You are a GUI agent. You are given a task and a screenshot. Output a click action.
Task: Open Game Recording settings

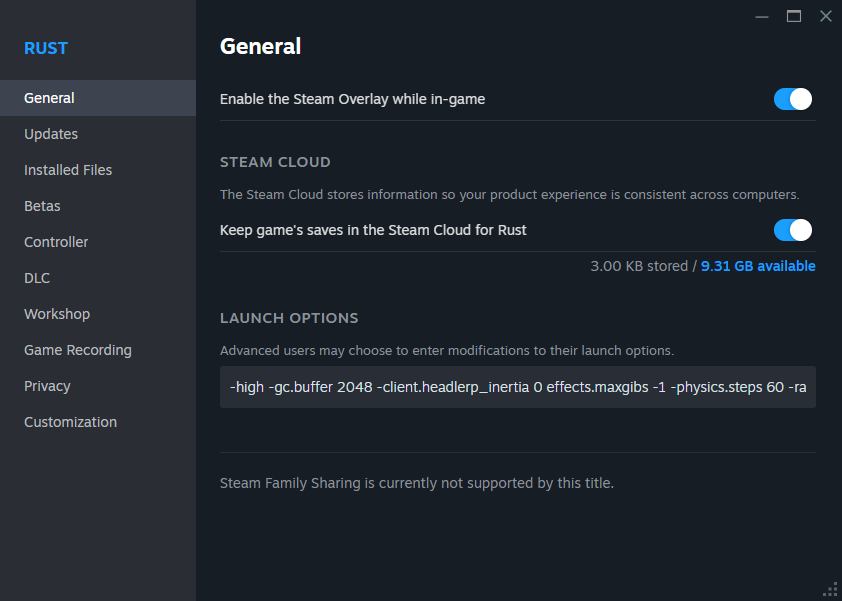tap(98, 350)
